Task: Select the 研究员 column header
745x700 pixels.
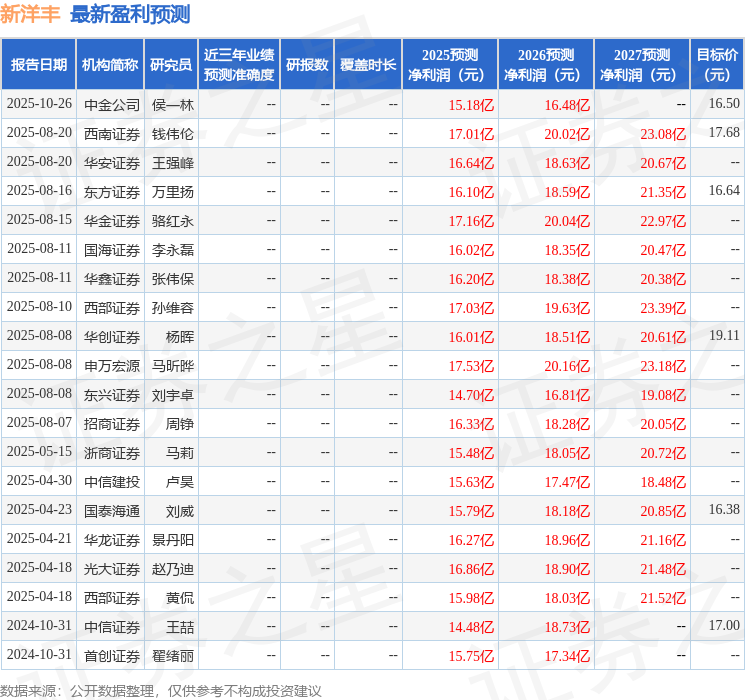Action: click(x=171, y=65)
